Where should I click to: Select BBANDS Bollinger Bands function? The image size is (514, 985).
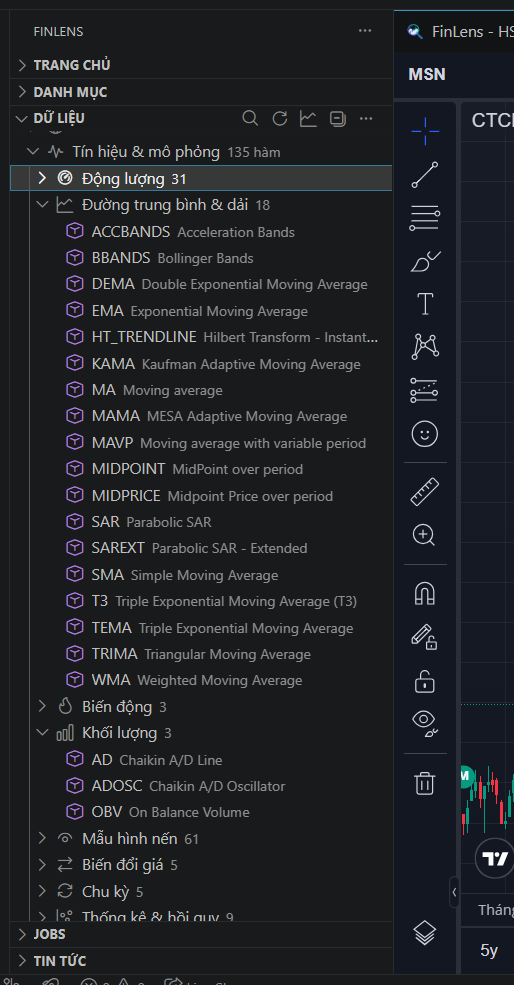[201, 258]
